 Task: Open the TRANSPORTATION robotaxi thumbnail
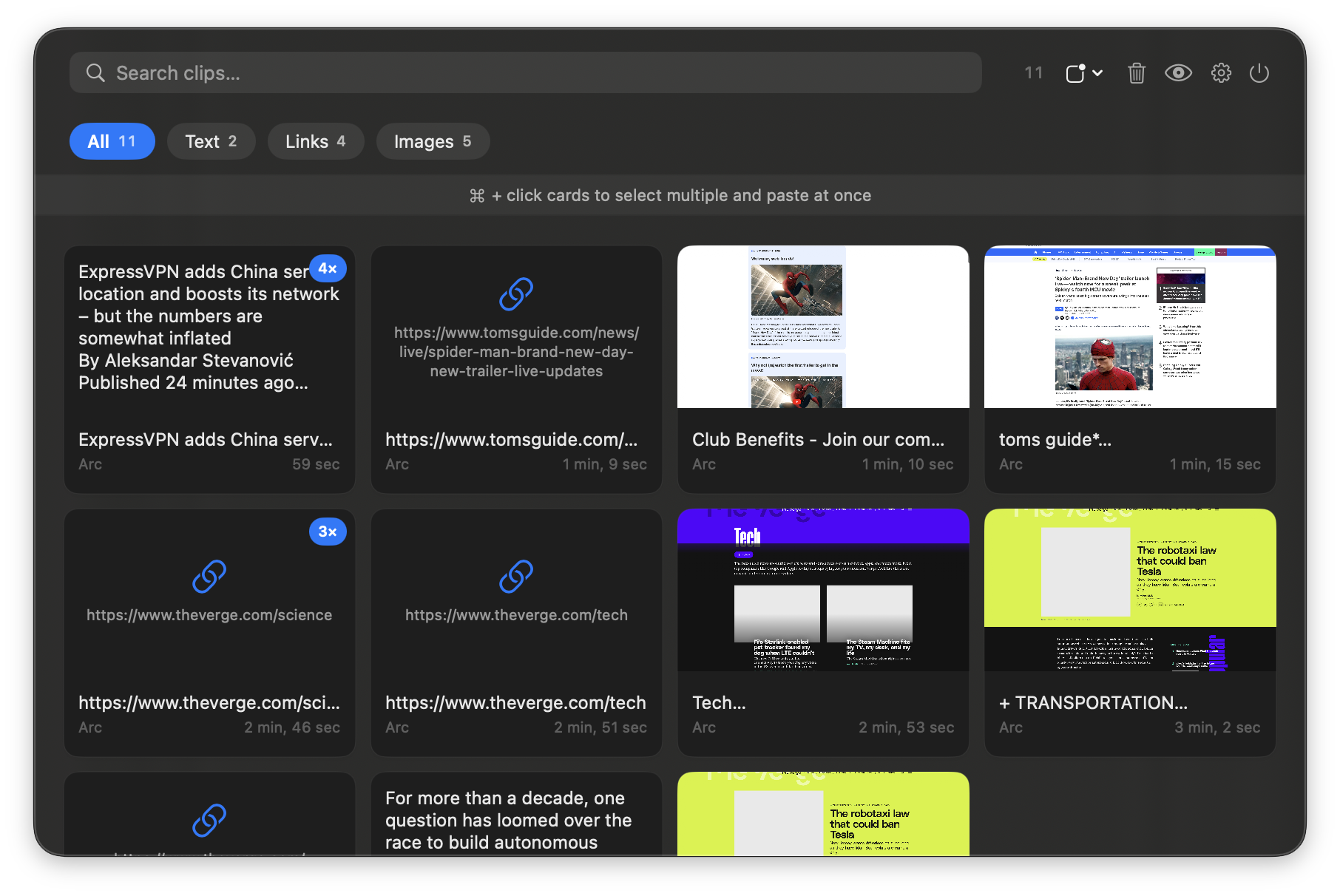(x=1130, y=590)
